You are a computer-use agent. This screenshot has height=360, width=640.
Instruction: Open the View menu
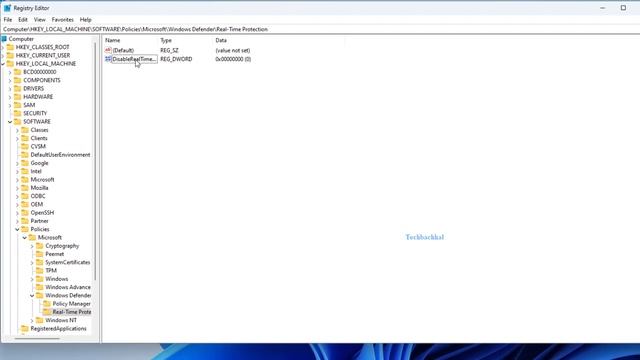tap(40, 20)
